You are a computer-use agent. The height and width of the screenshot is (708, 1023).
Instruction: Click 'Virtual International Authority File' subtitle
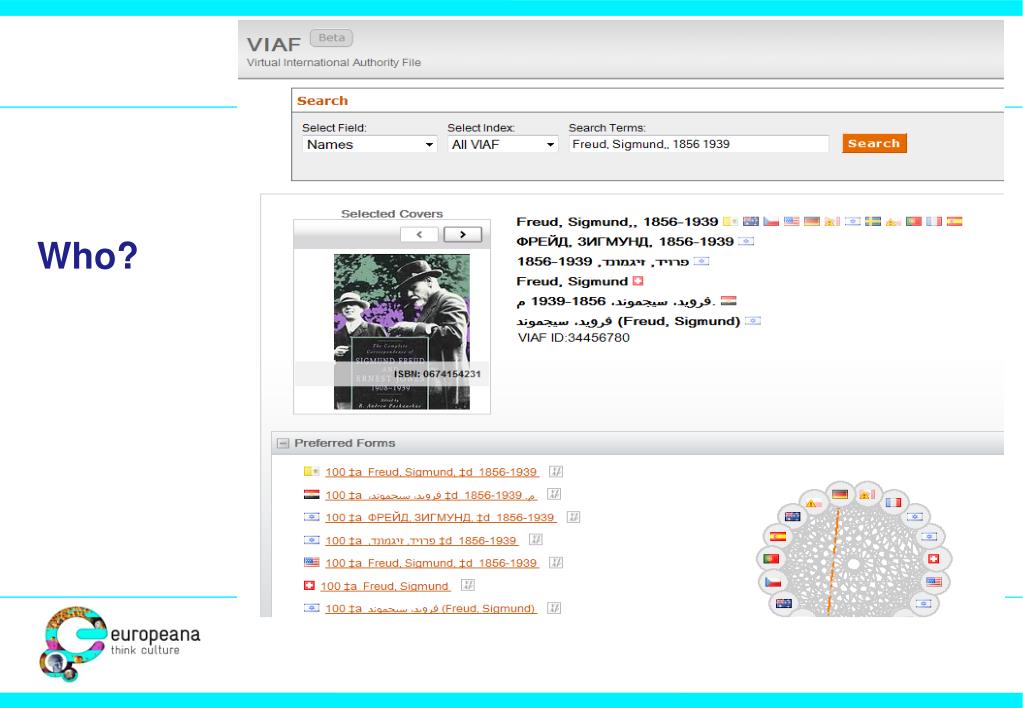333,63
